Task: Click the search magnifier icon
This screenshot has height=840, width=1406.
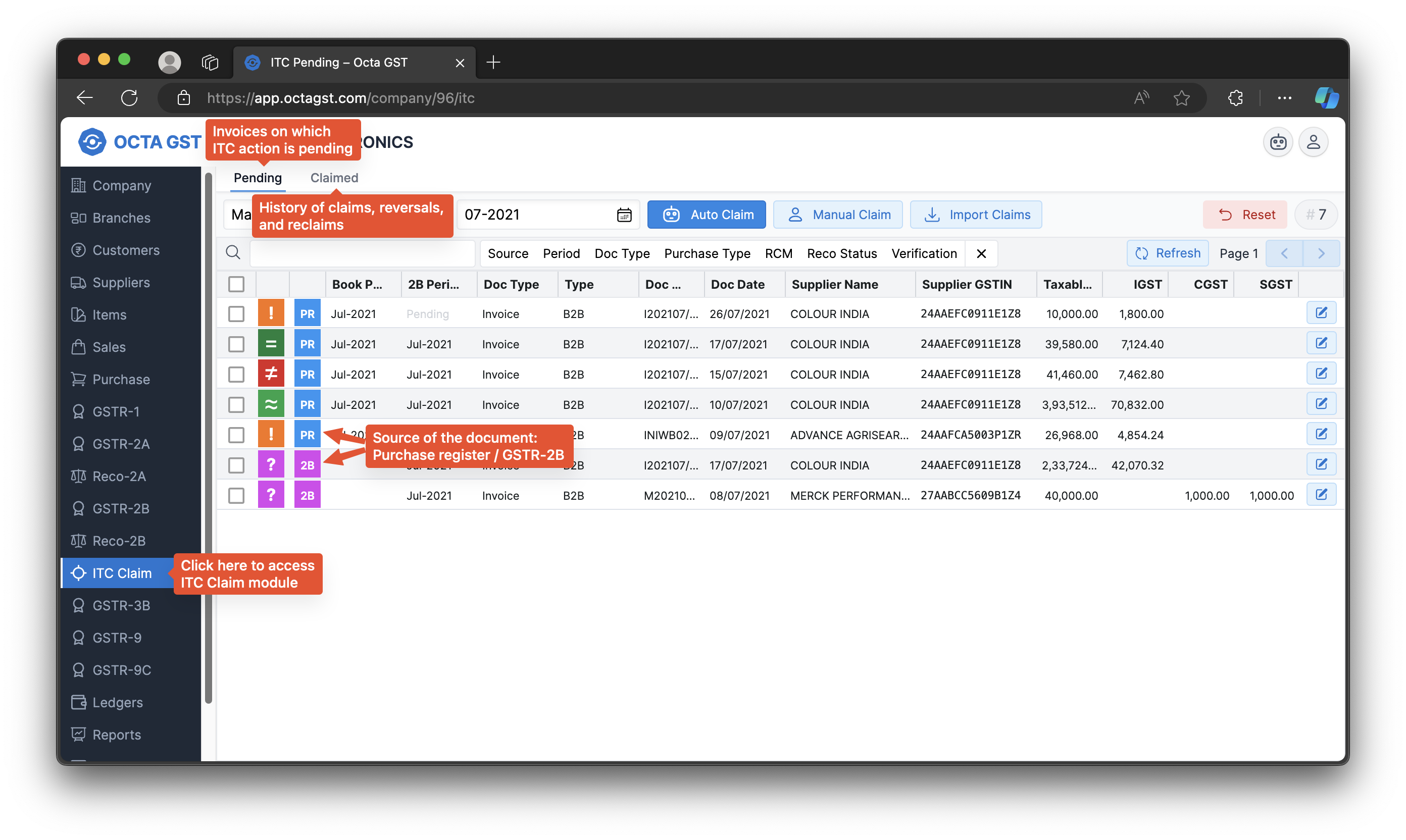Action: [233, 252]
